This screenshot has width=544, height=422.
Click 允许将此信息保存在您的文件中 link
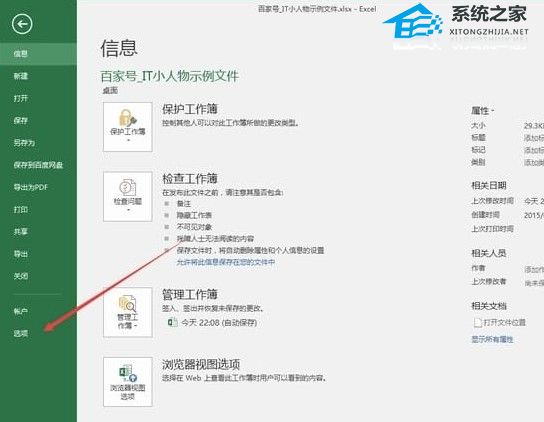[226, 262]
